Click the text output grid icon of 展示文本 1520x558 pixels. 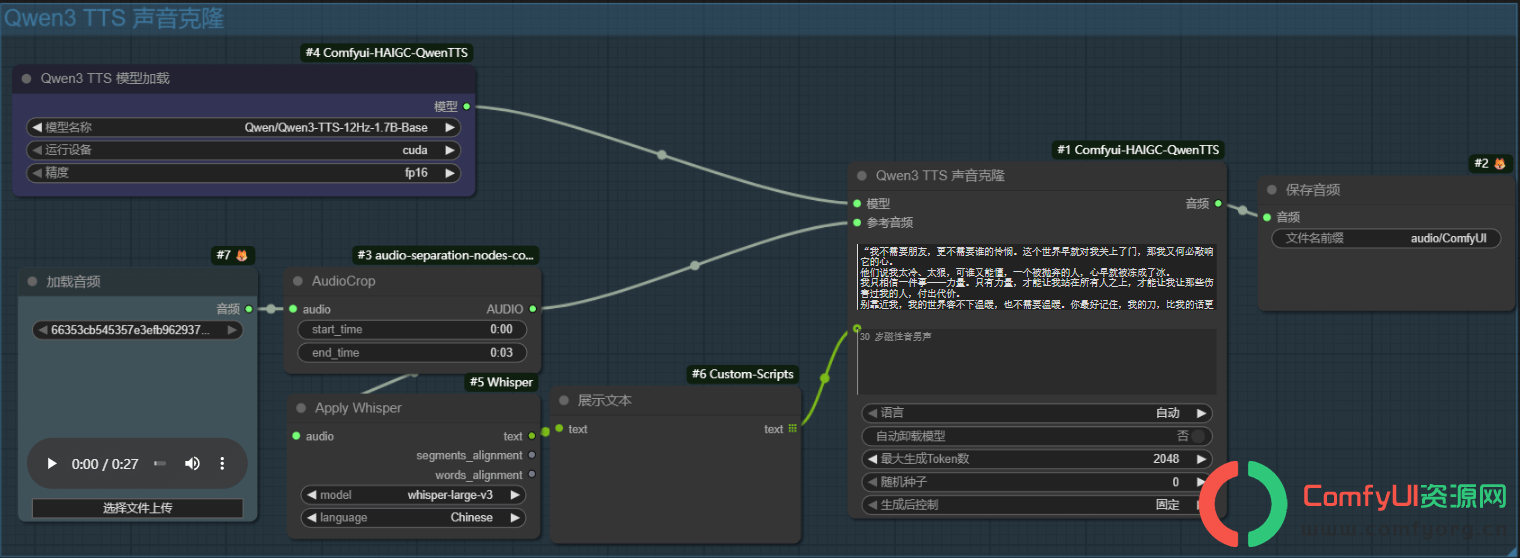[793, 429]
